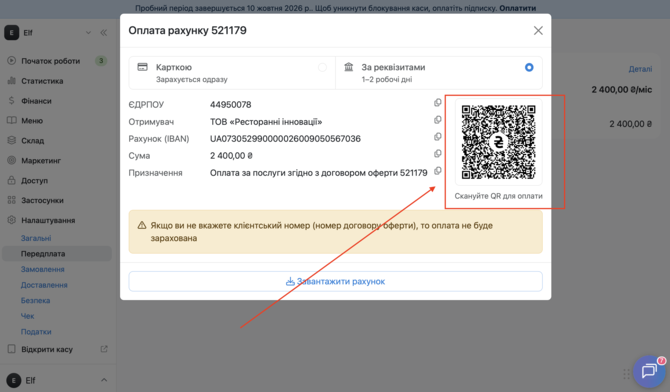
Task: Click the Скануйте QR для оплати caption
Action: tap(498, 196)
